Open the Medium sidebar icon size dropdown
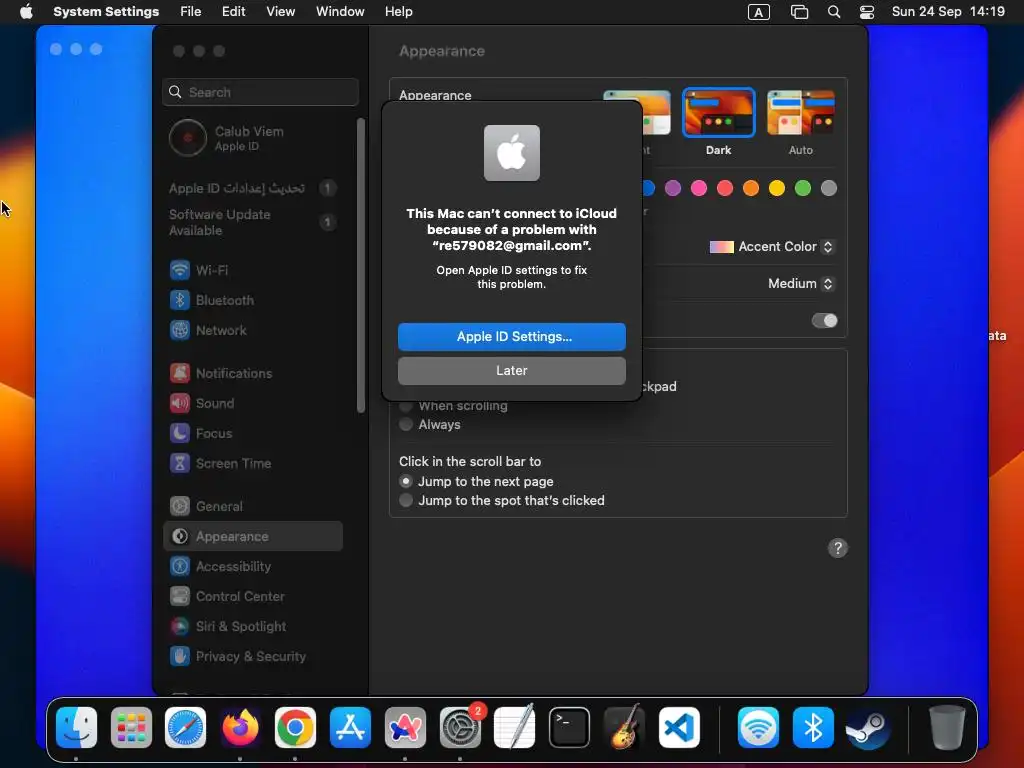Screen dimensions: 1024x768 pos(801,283)
